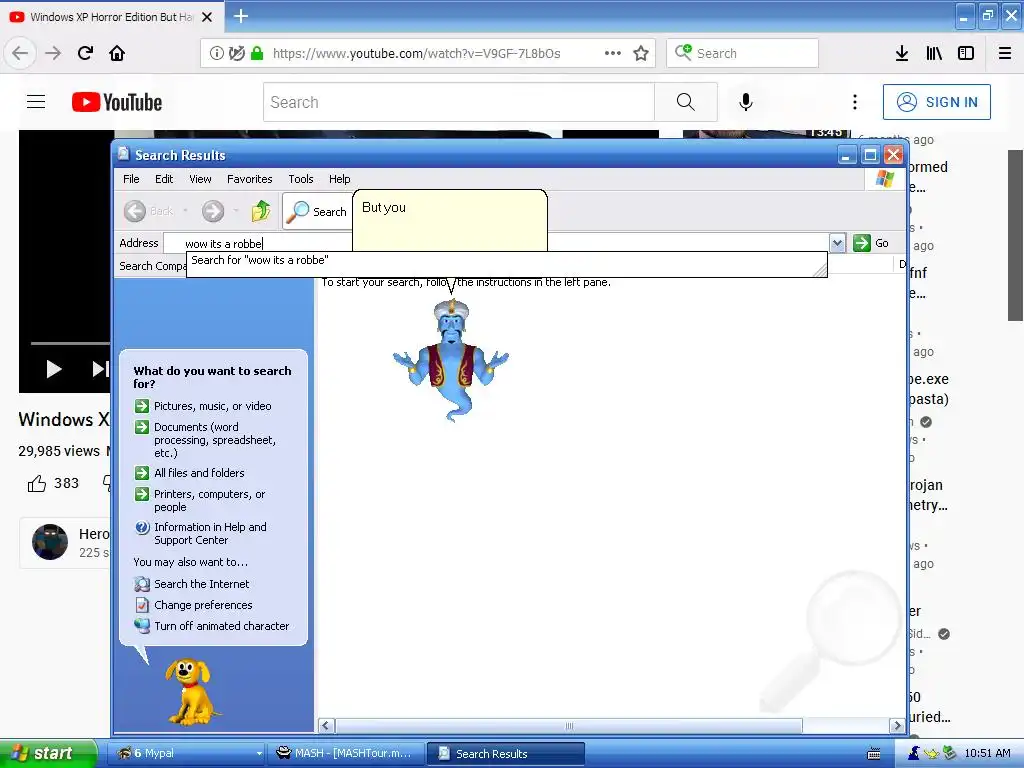This screenshot has height=768, width=1024.
Task: Open File menu in Search Results
Action: 131,179
